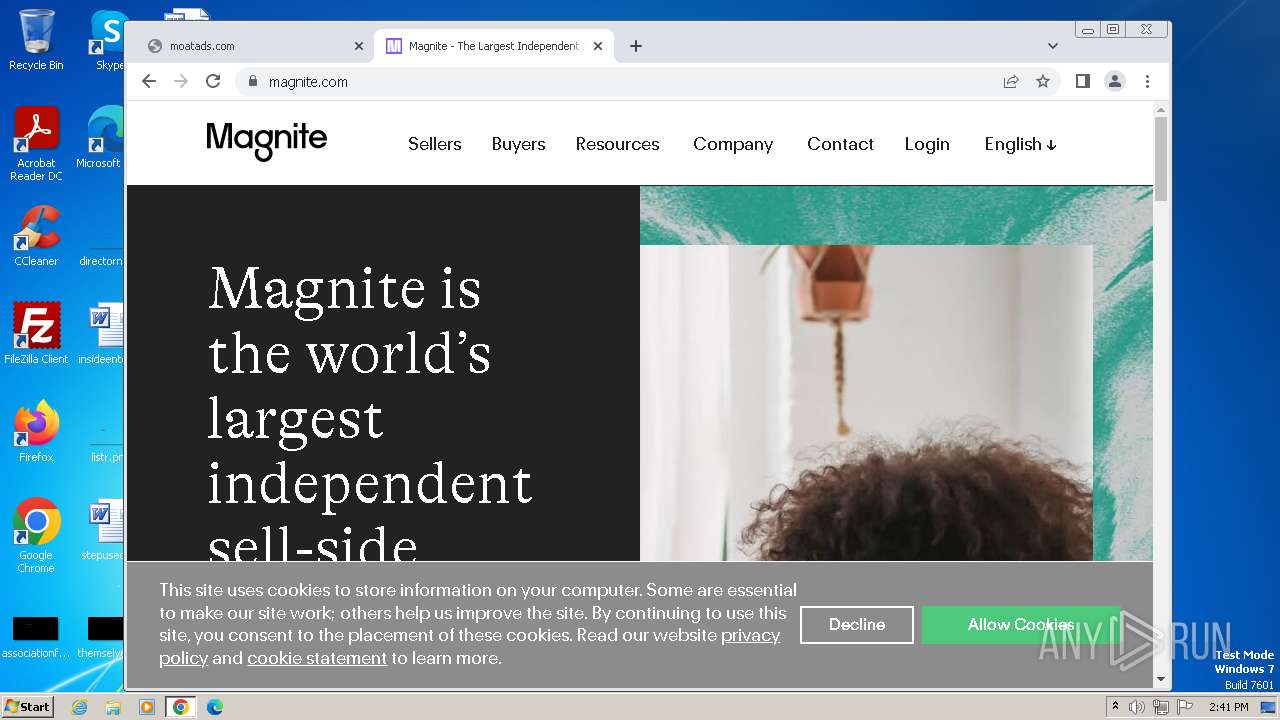Open the cookie statement link
Viewport: 1280px width, 720px height.
[x=317, y=658]
